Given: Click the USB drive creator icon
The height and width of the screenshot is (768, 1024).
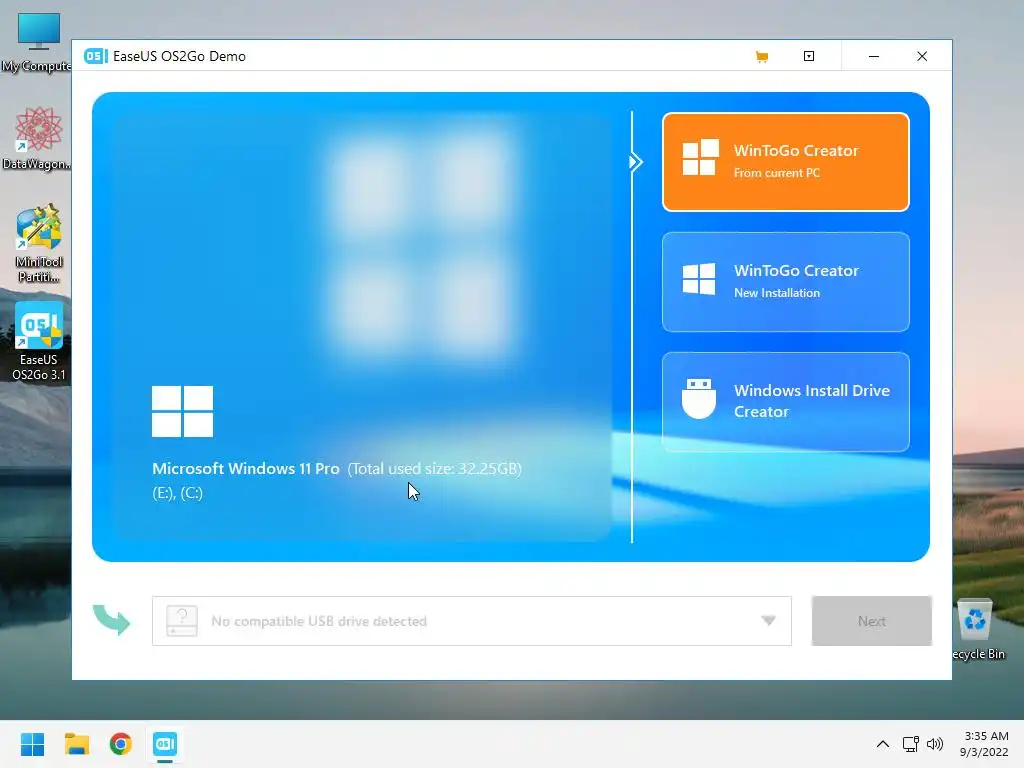Looking at the screenshot, I should point(699,398).
